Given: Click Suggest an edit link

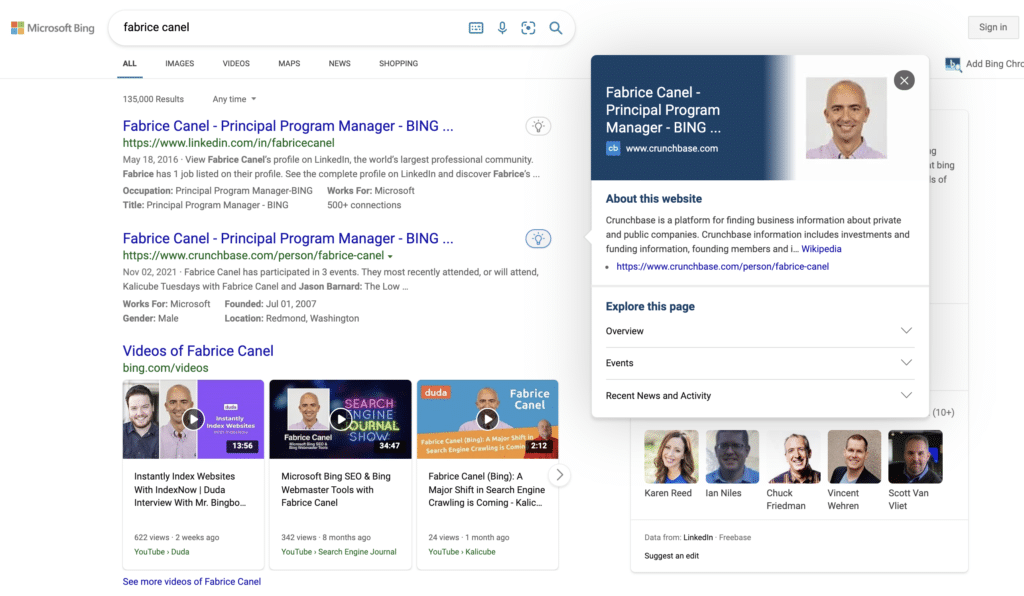Looking at the screenshot, I should (x=671, y=556).
